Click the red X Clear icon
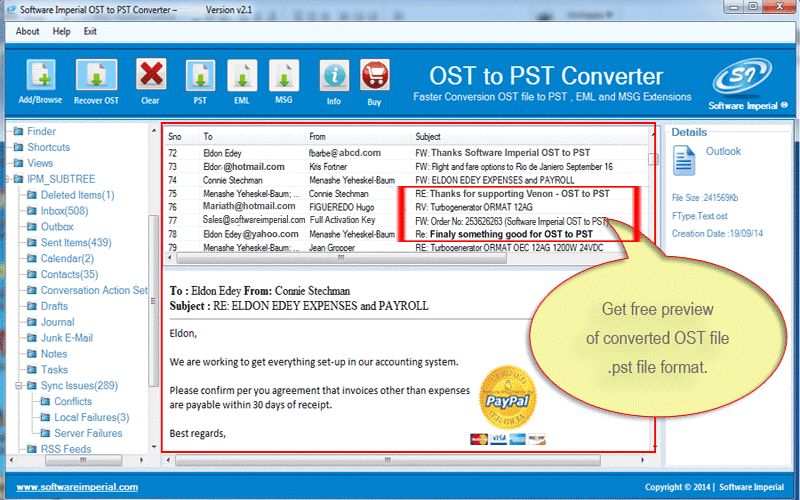The width and height of the screenshot is (800, 500). (151, 74)
